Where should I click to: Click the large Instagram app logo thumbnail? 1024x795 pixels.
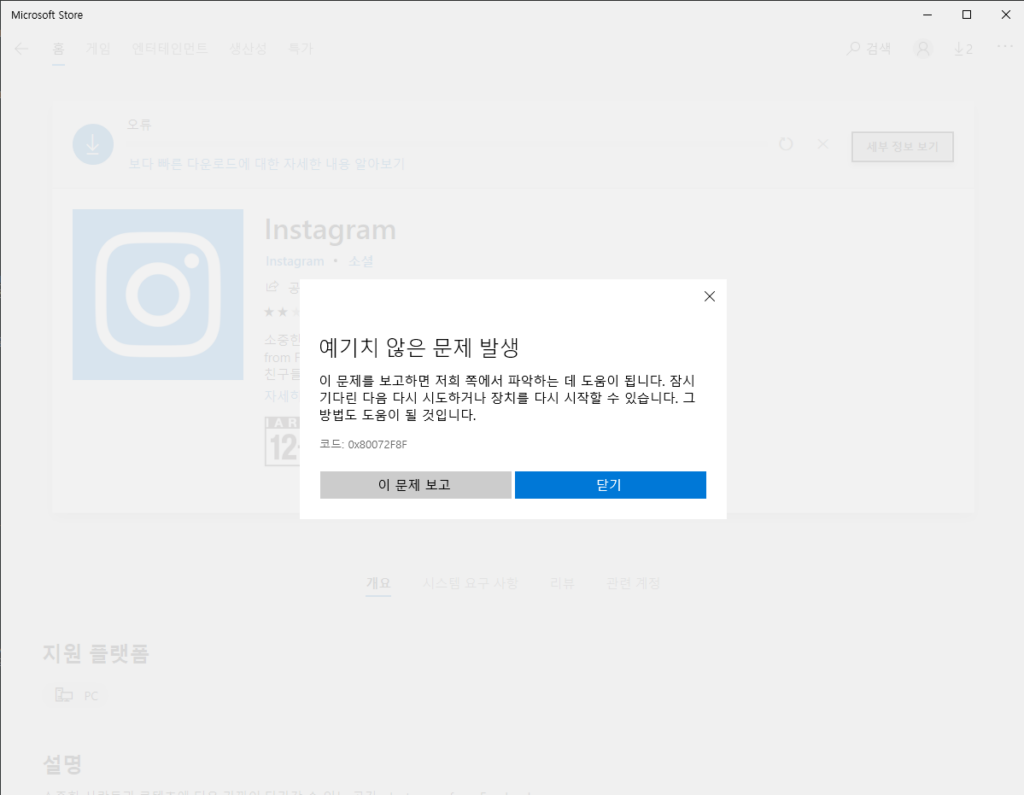[158, 294]
